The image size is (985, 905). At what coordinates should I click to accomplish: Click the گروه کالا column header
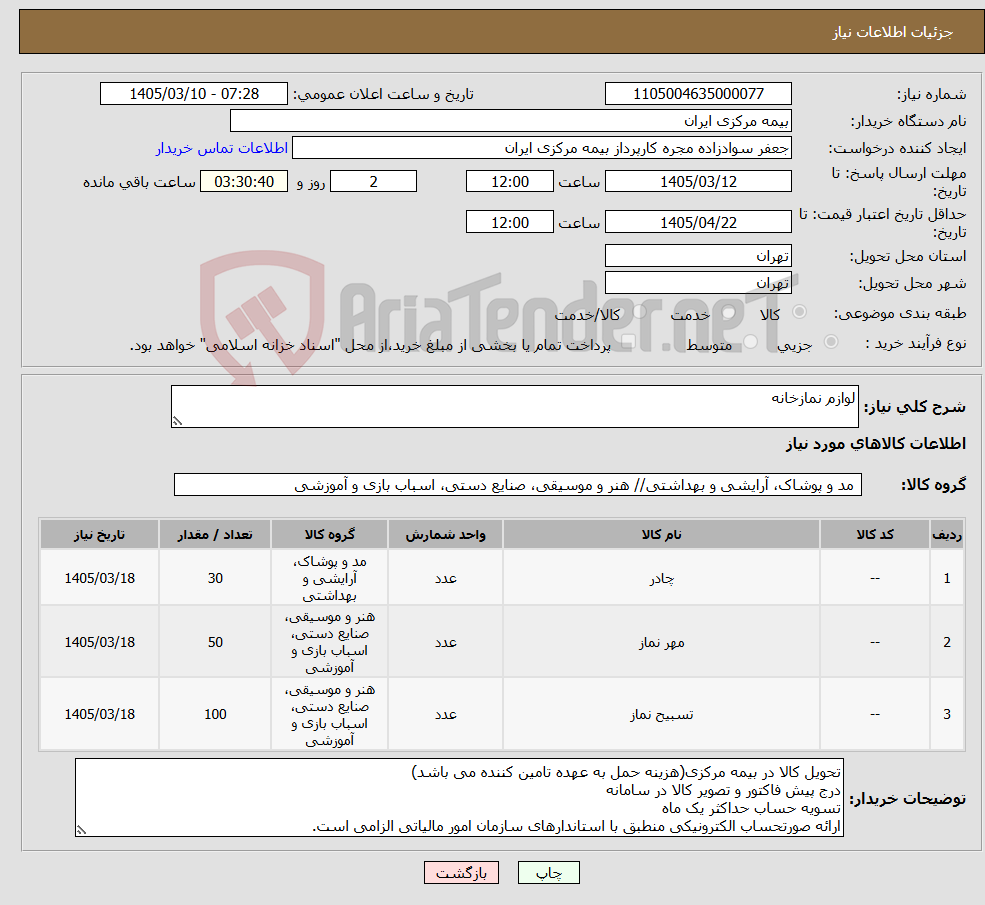click(x=330, y=534)
